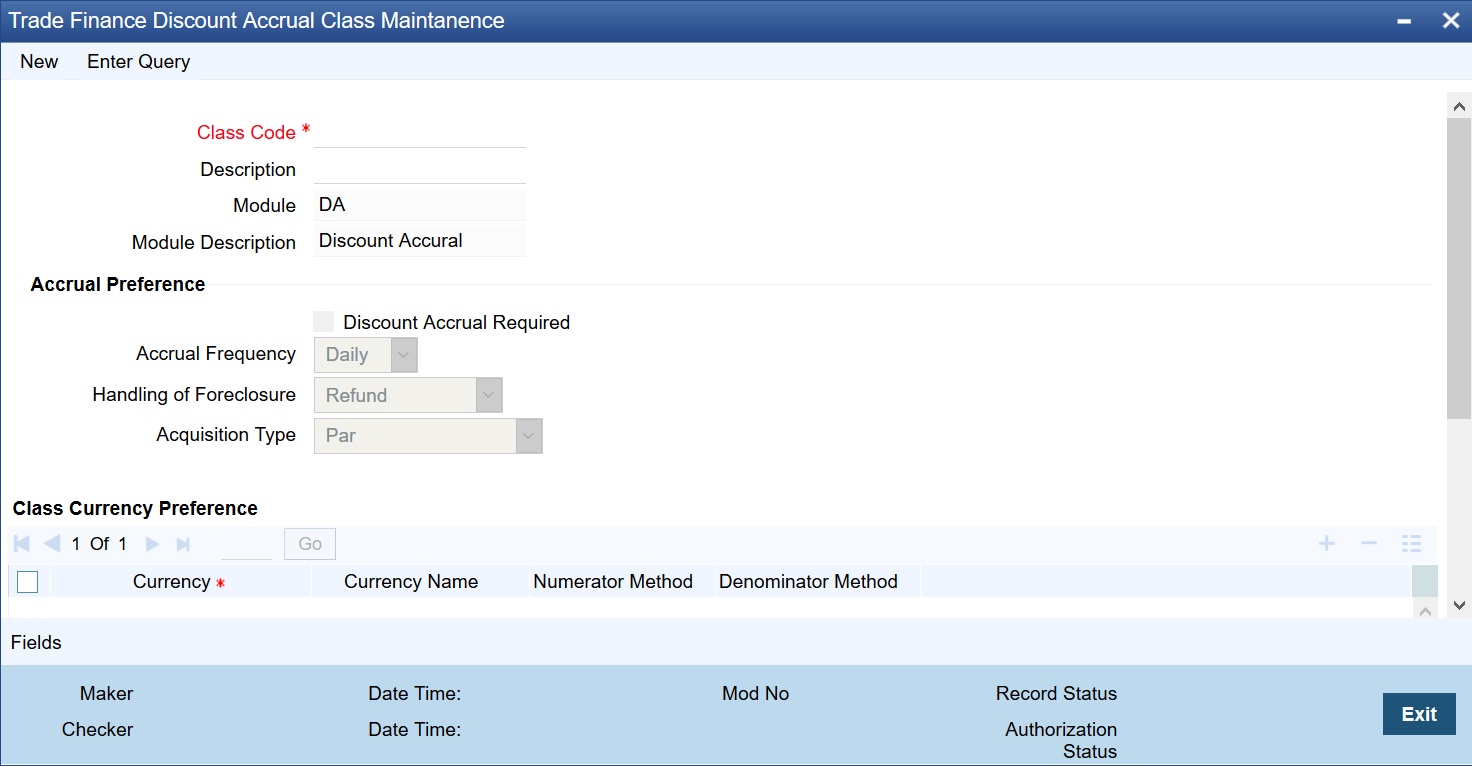Remove row from Class Currency Preference
The image size is (1472, 766).
tap(1369, 544)
